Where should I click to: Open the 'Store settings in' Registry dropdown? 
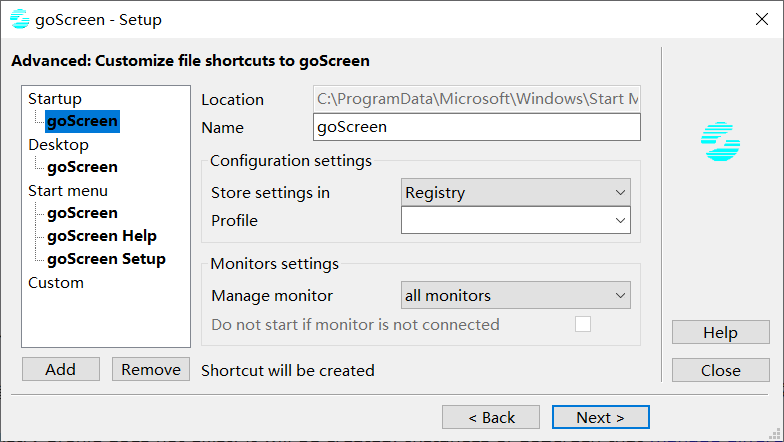click(515, 192)
